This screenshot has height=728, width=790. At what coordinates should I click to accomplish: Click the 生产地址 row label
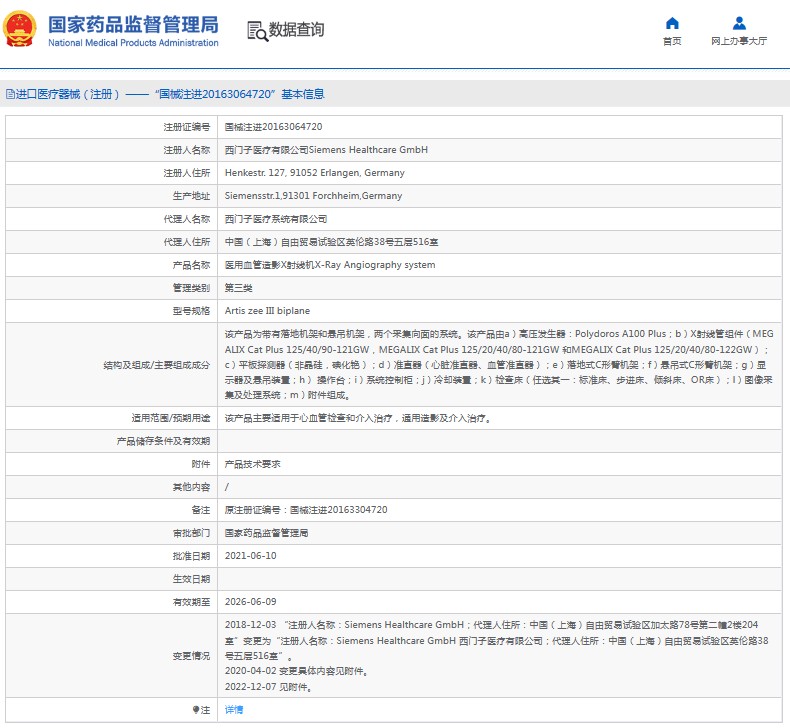coord(191,196)
